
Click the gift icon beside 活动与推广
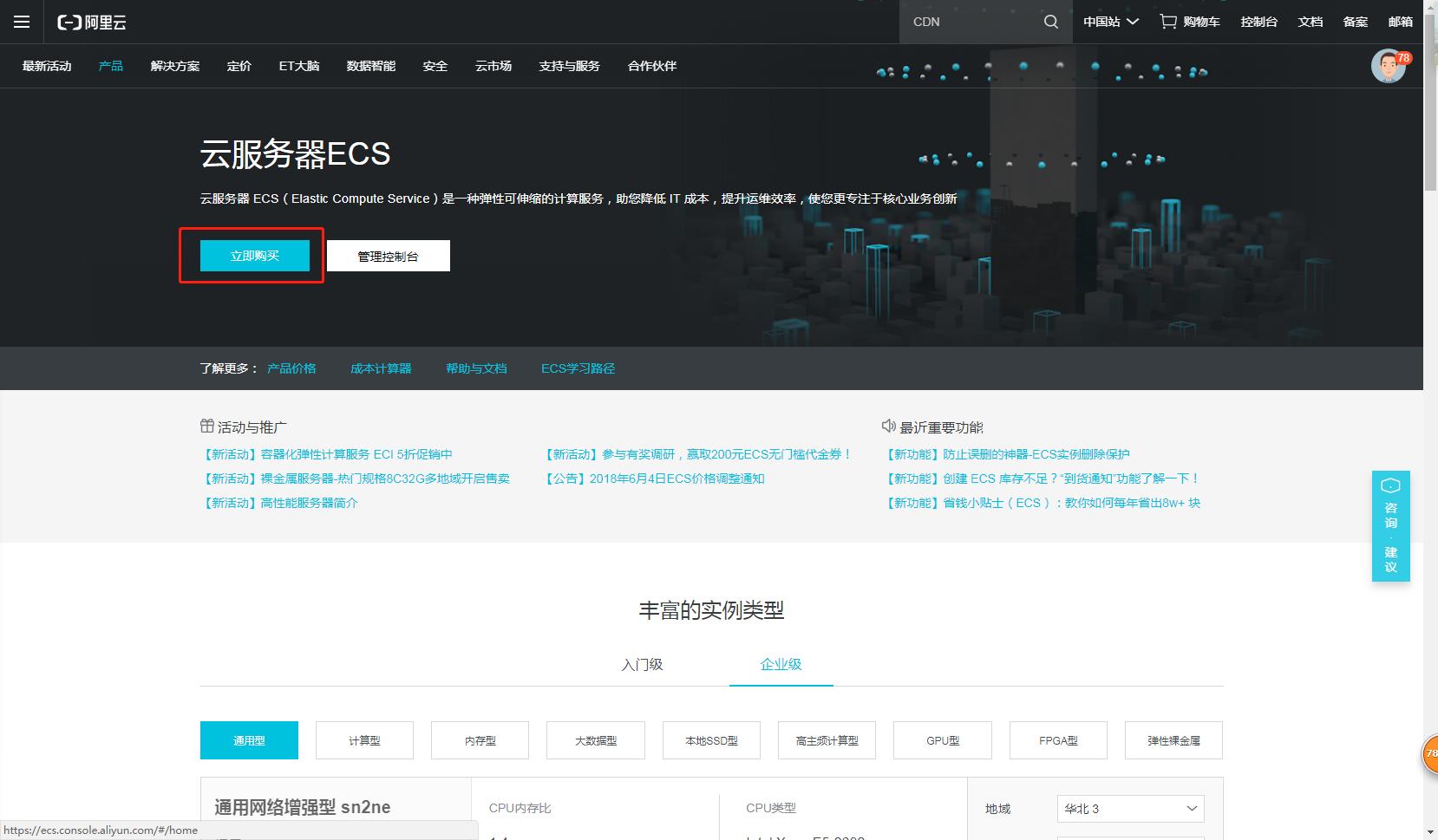[x=206, y=426]
